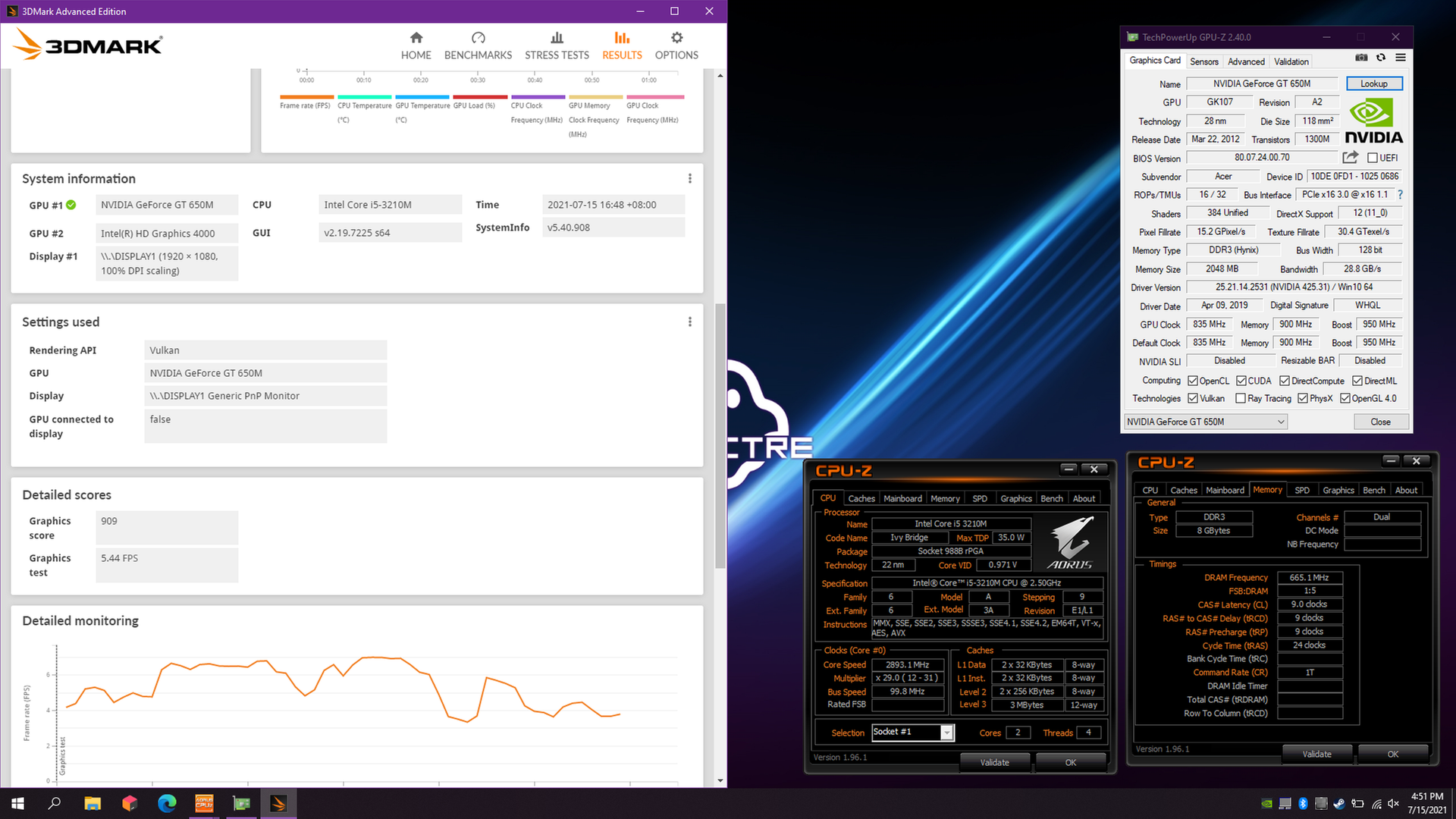Viewport: 1456px width, 819px height.
Task: Open the Caches tab in left CPU-Z window
Action: 861,498
